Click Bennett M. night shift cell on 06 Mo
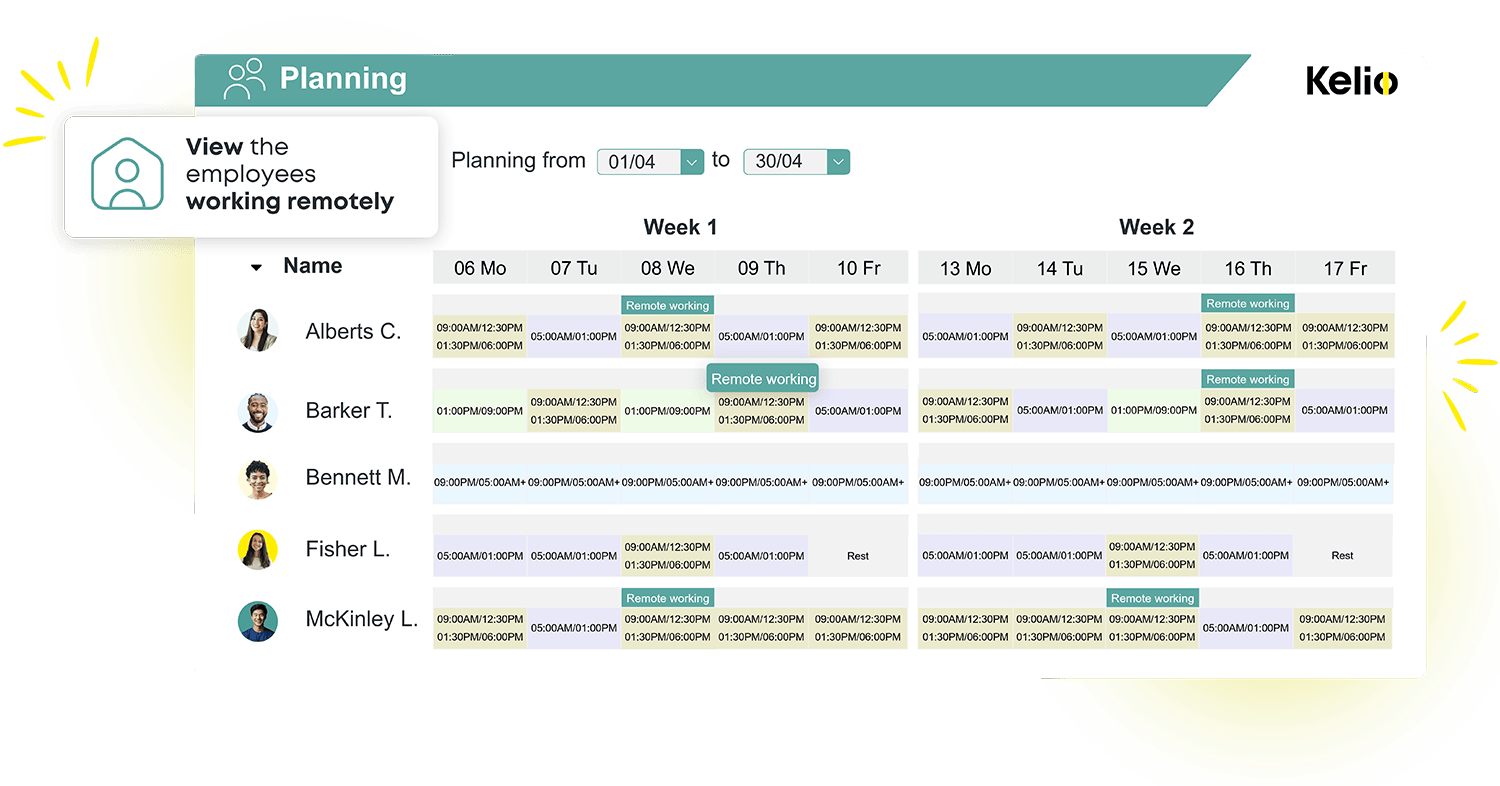 tap(480, 482)
